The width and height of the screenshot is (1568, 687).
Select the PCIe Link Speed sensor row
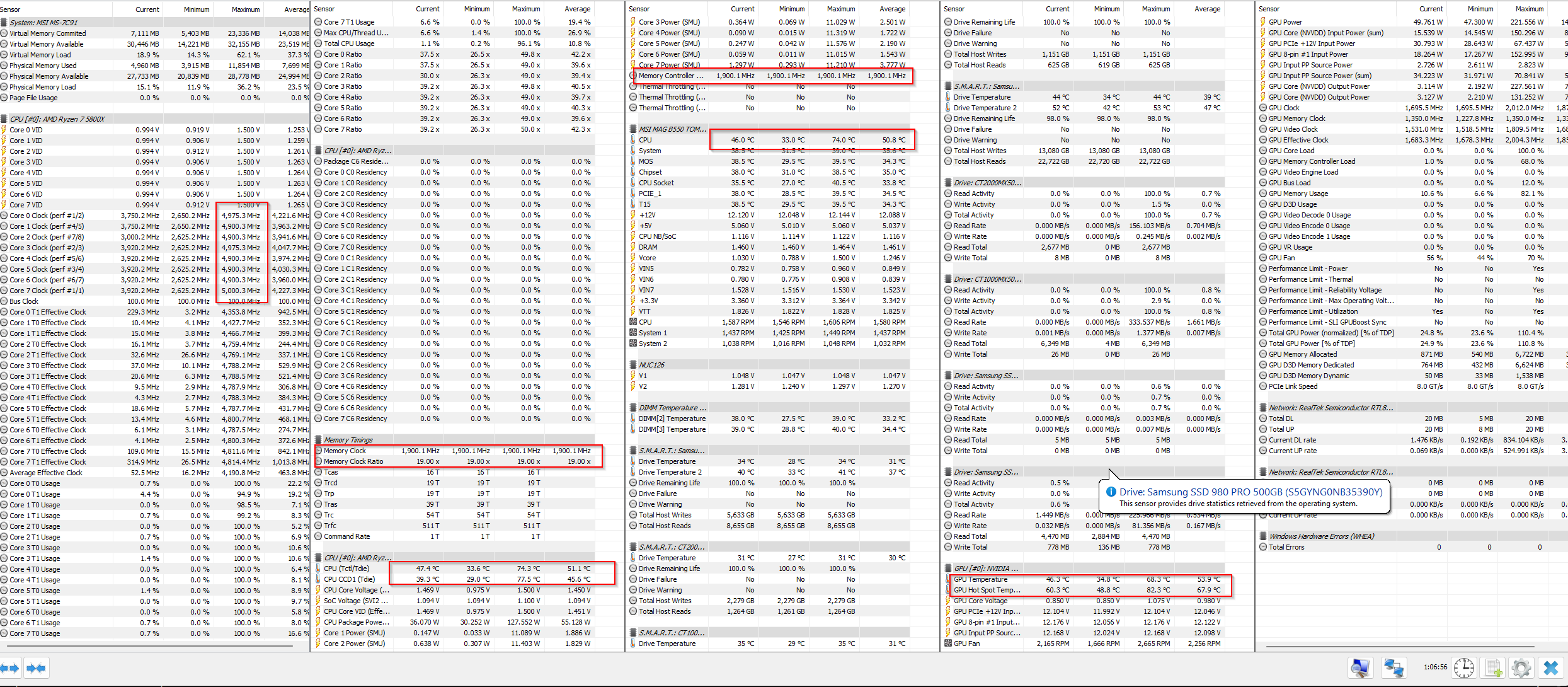[x=1293, y=386]
